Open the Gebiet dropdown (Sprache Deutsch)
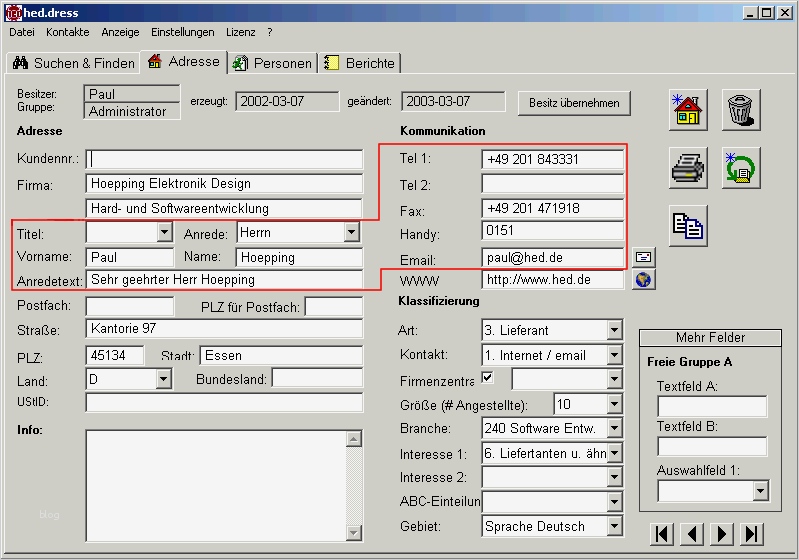The image size is (799, 560). click(615, 526)
